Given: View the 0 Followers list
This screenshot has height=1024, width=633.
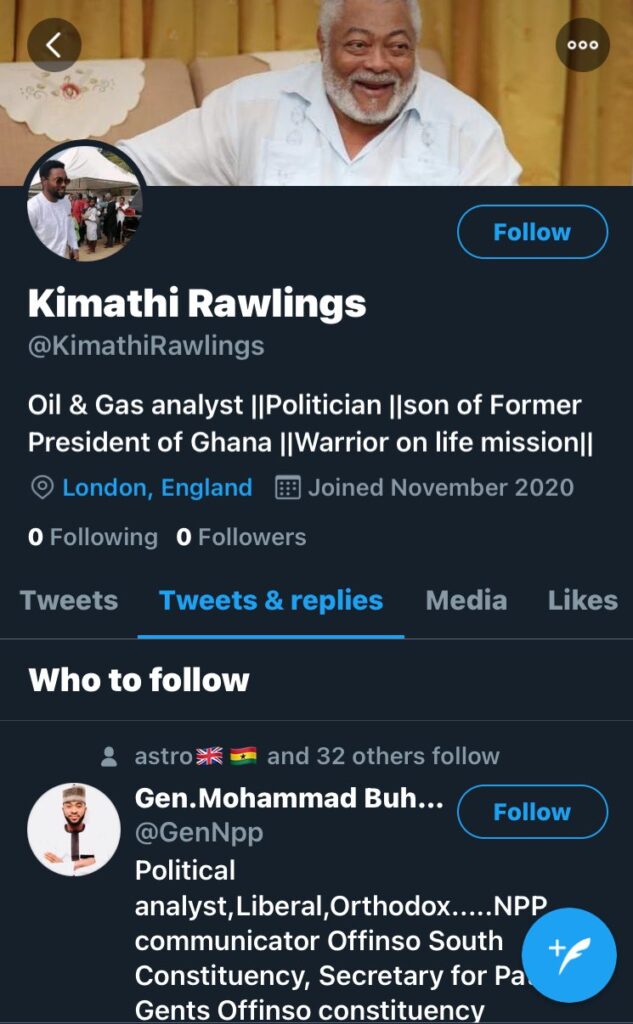Looking at the screenshot, I should click(241, 537).
